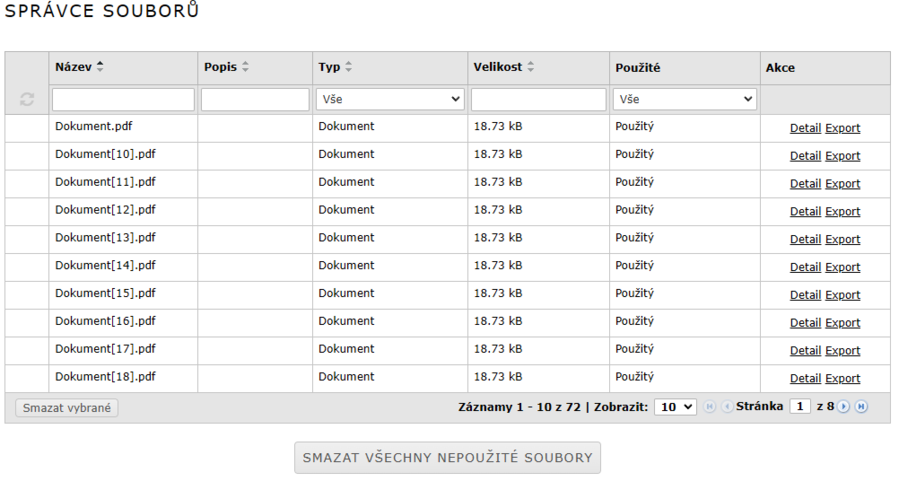Screen dimensions: 899x490
Task: Click the refresh icon in filter row
Action: pos(27,100)
